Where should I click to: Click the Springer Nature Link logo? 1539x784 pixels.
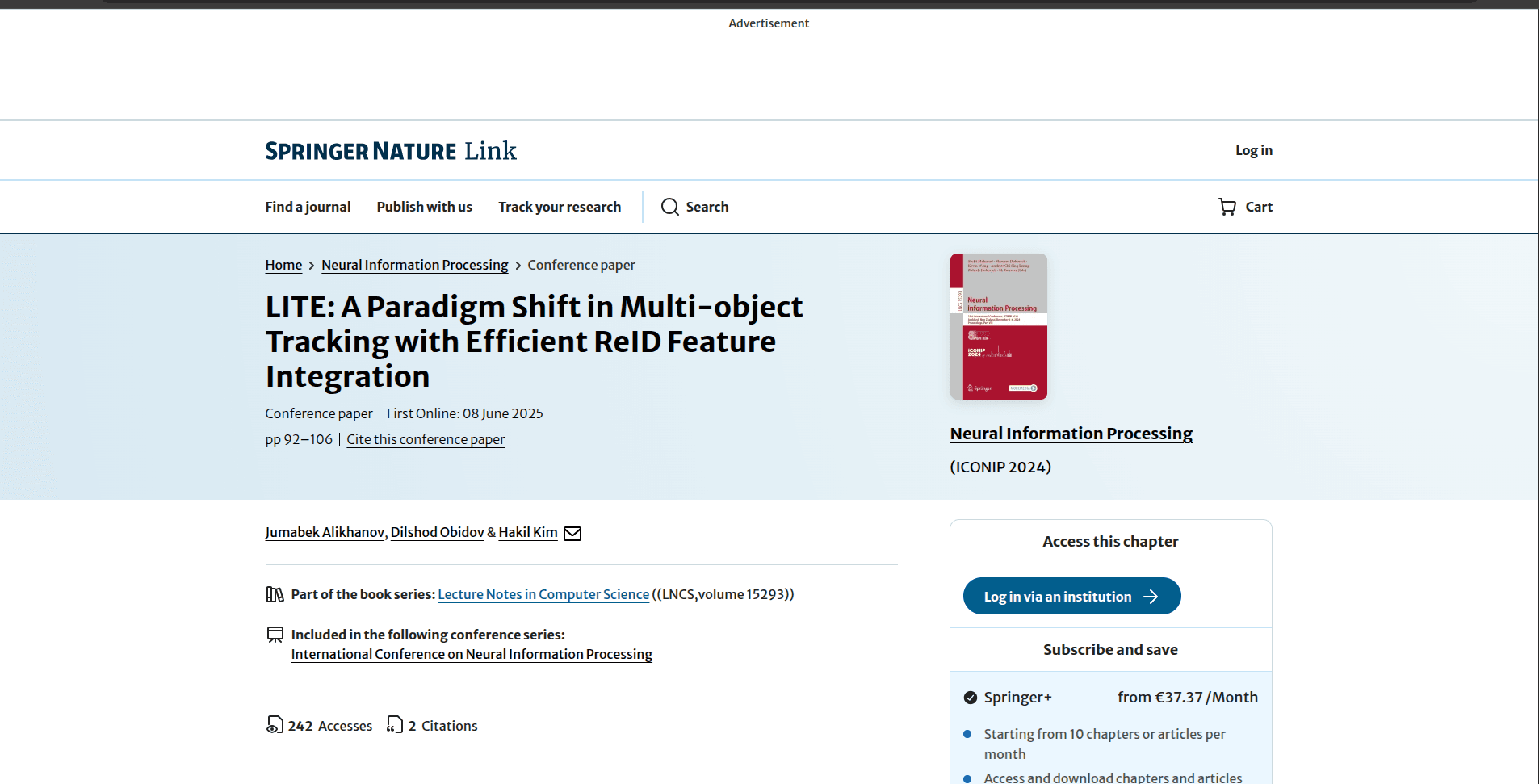click(x=391, y=151)
